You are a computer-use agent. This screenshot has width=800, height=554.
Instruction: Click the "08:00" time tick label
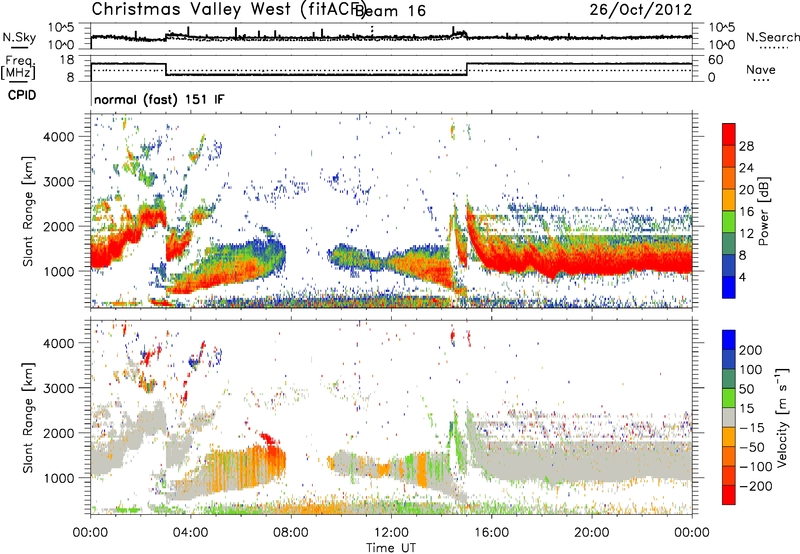[x=291, y=533]
